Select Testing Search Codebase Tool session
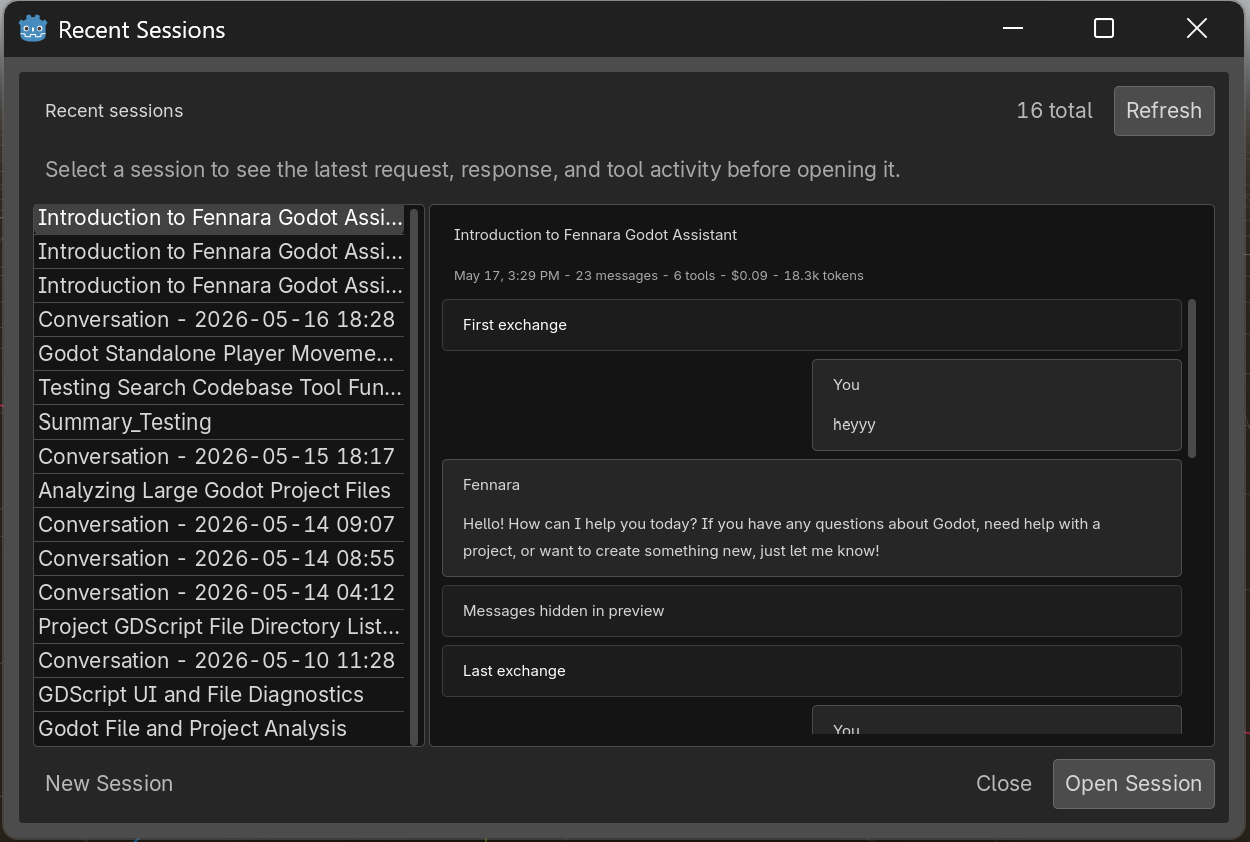Screen dimensions: 1250x842 click(220, 387)
